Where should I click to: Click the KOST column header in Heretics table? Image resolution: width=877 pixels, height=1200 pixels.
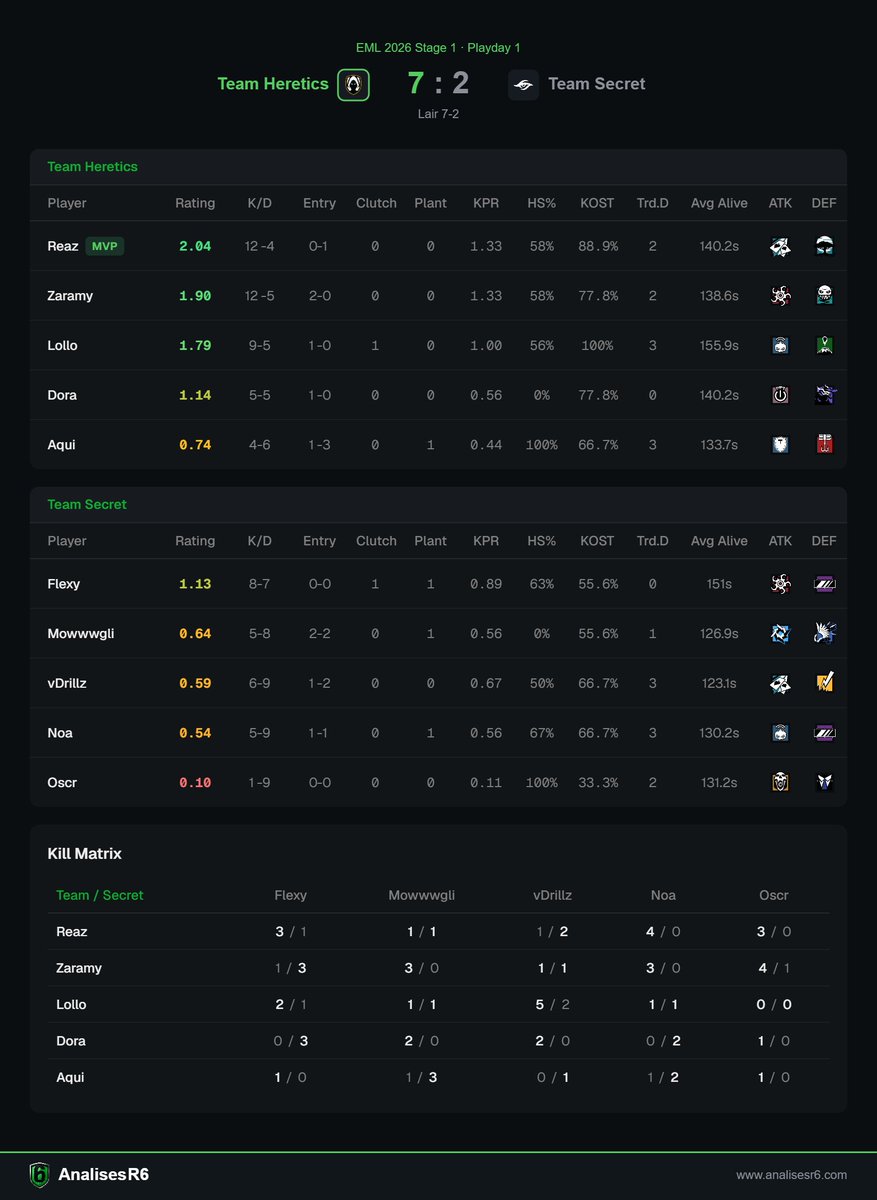(597, 203)
